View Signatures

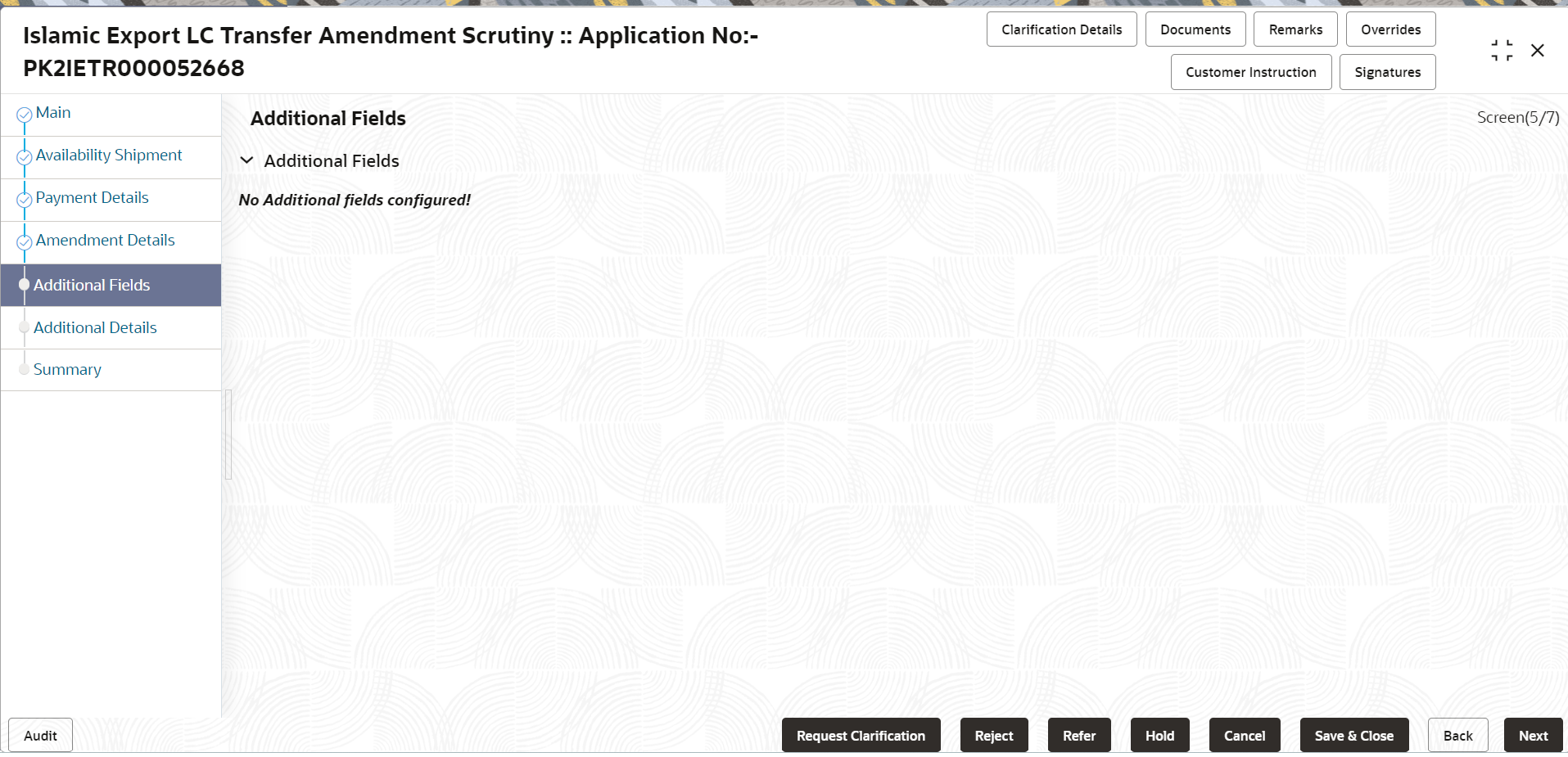coord(1387,72)
